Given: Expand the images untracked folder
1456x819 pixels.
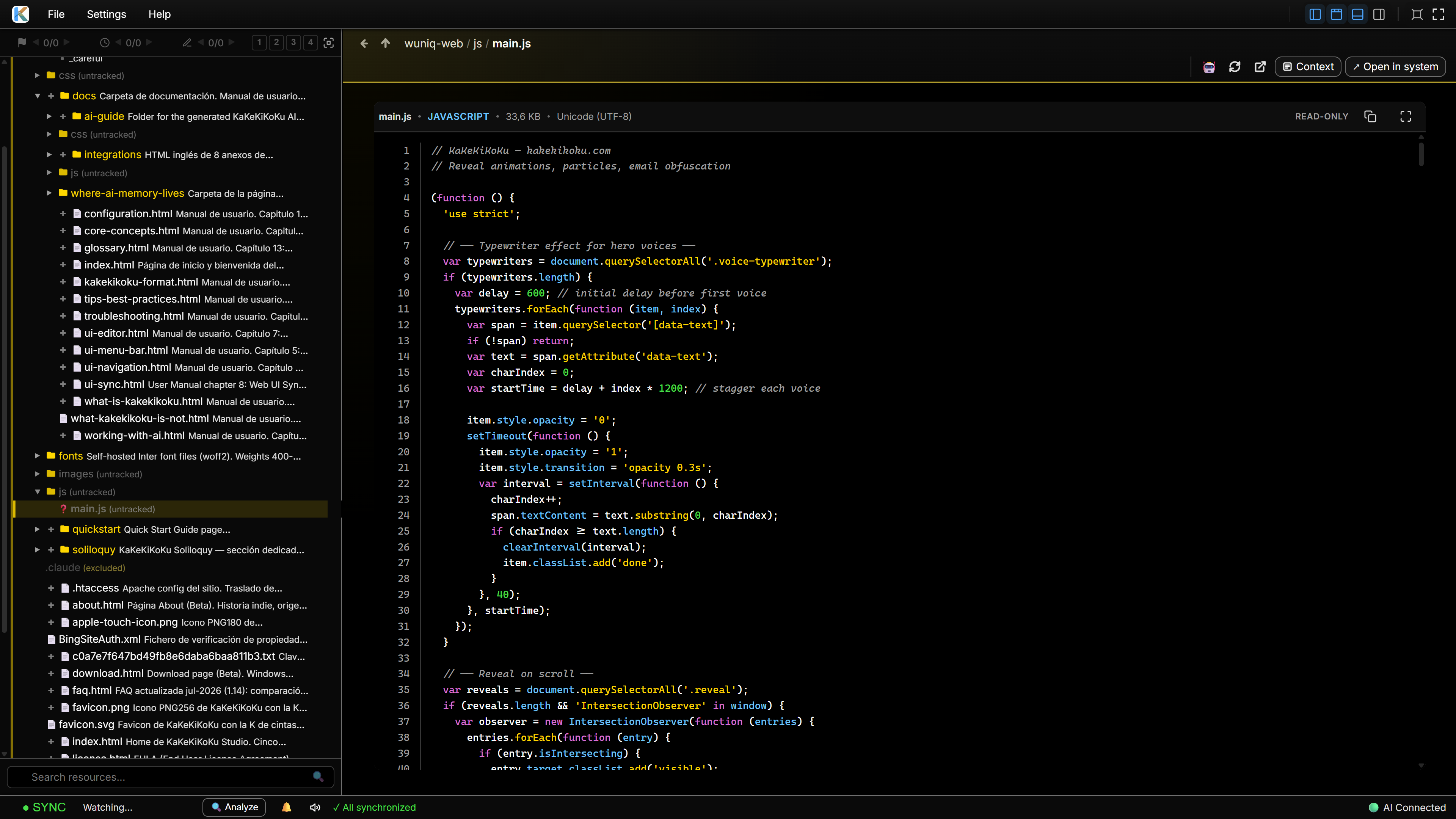Looking at the screenshot, I should 37,474.
